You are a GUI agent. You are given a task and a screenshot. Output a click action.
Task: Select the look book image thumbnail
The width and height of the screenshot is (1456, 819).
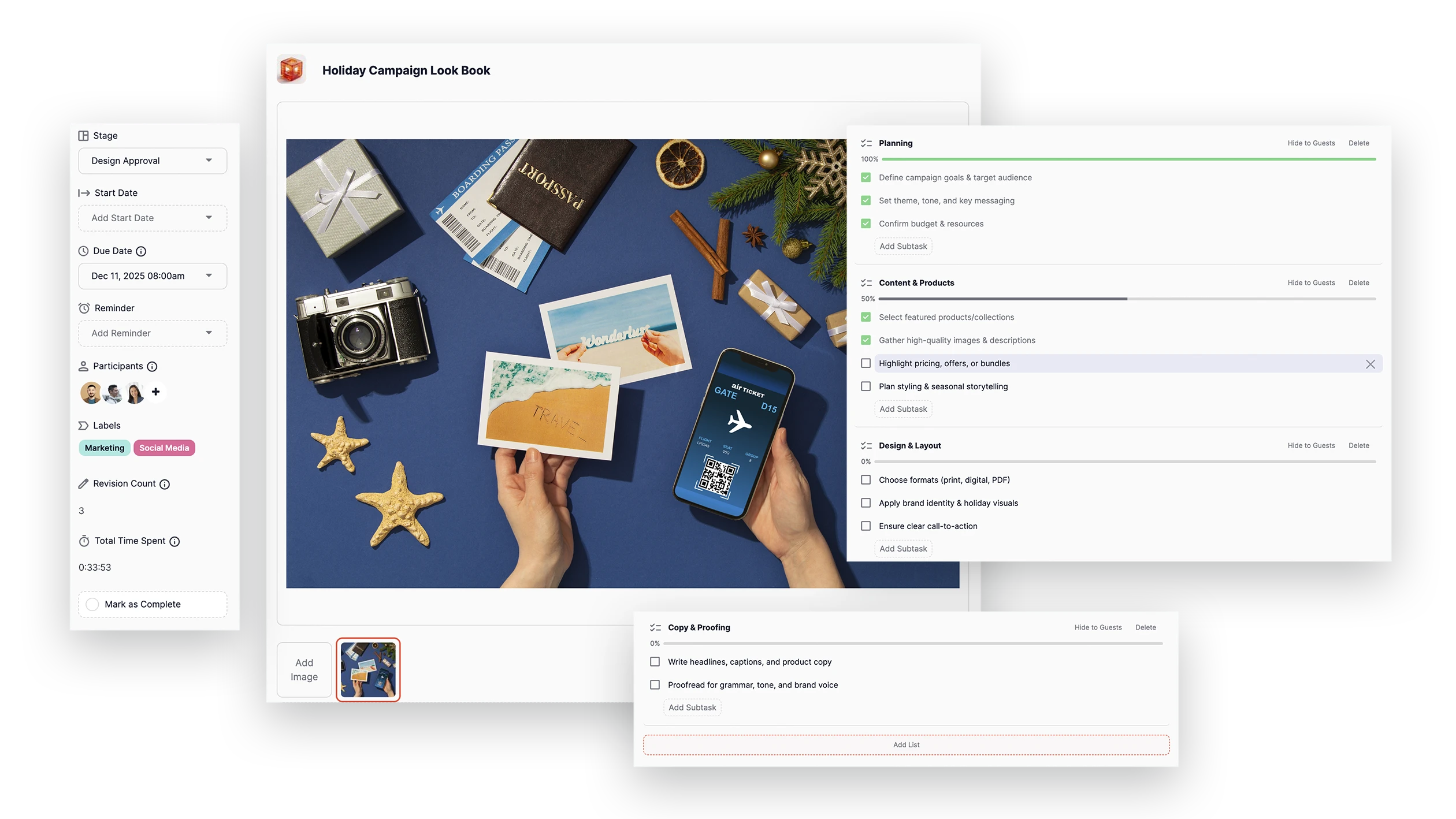tap(368, 669)
